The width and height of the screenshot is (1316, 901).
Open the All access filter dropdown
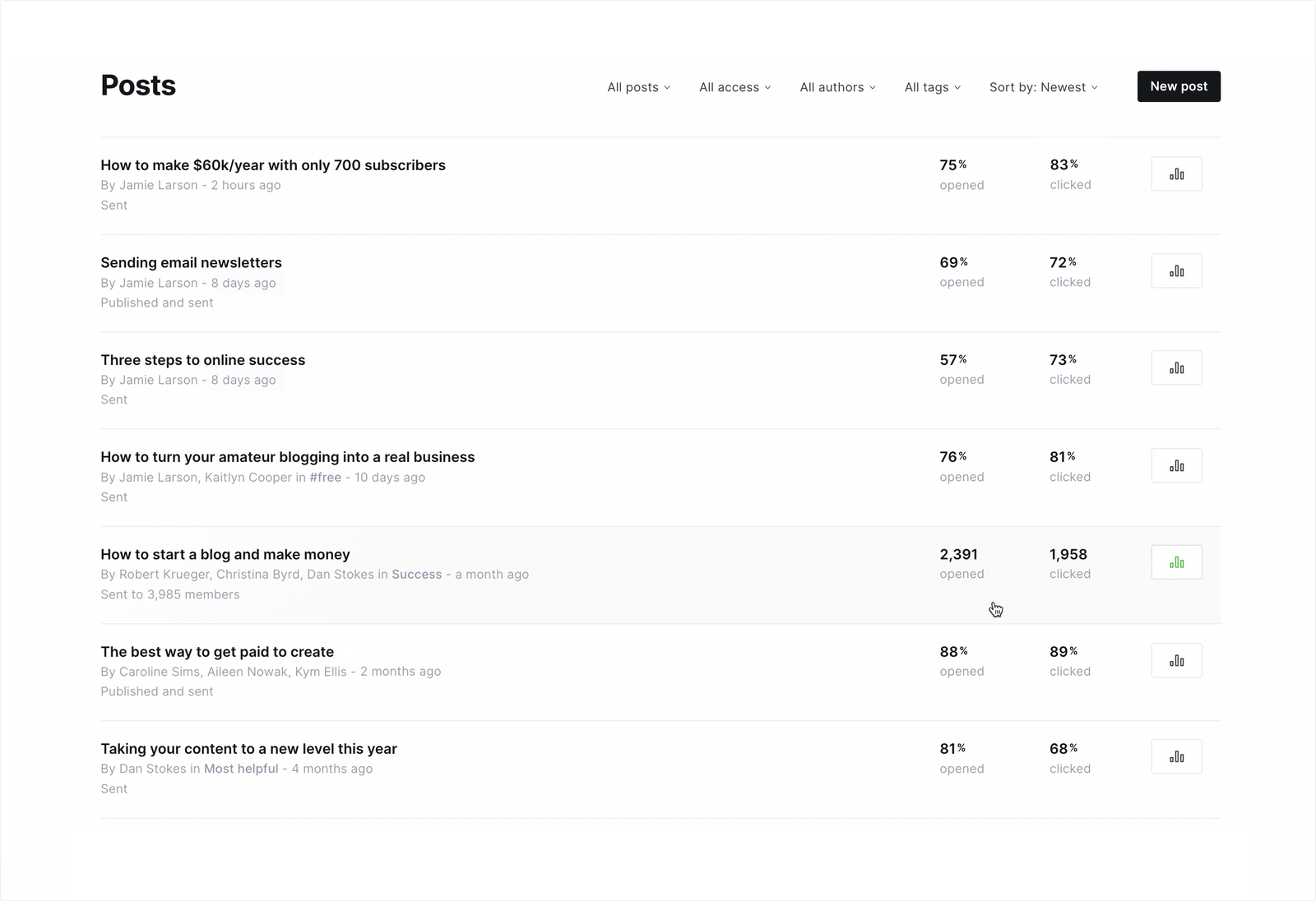(734, 87)
